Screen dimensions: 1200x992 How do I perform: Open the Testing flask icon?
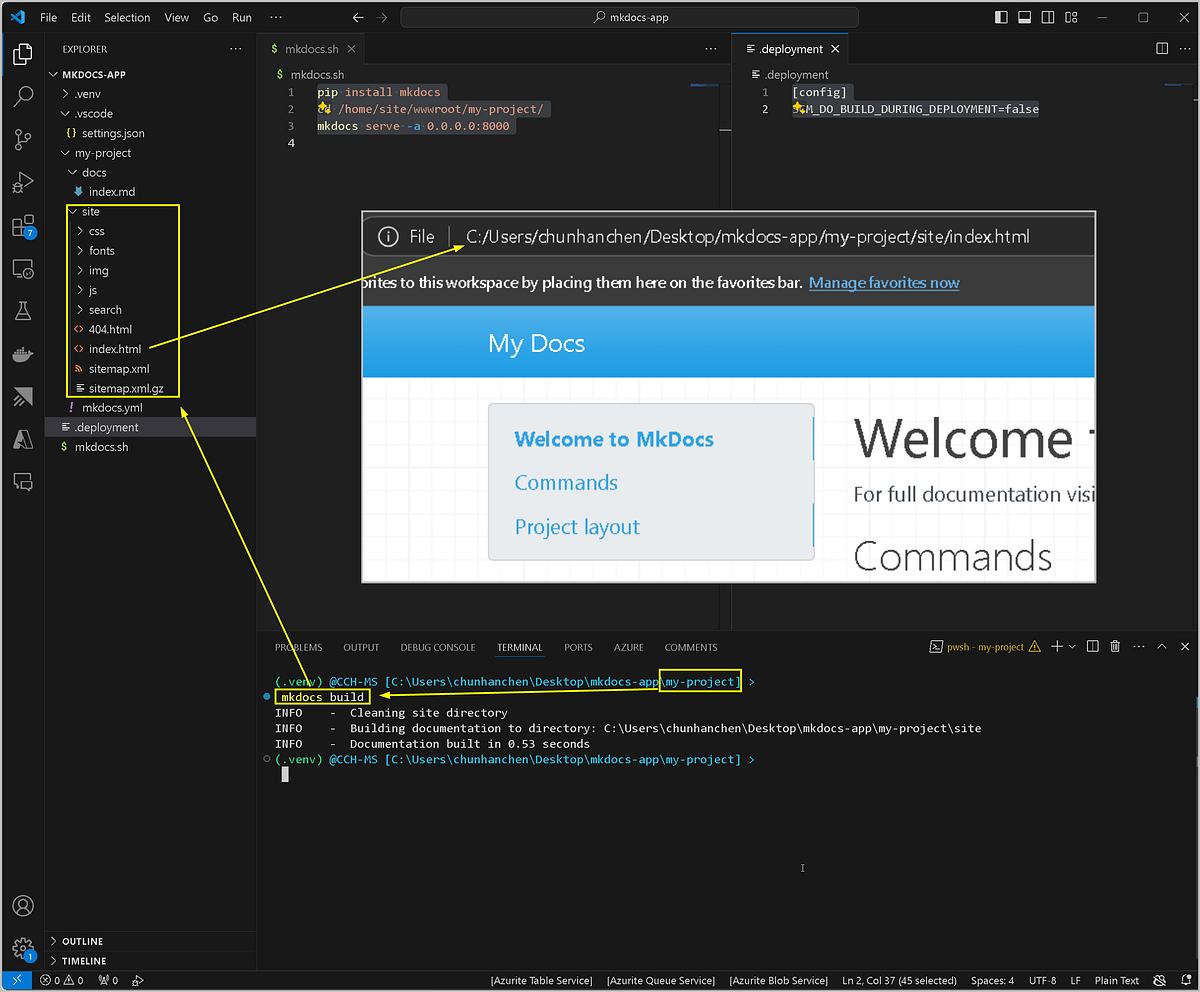[22, 311]
